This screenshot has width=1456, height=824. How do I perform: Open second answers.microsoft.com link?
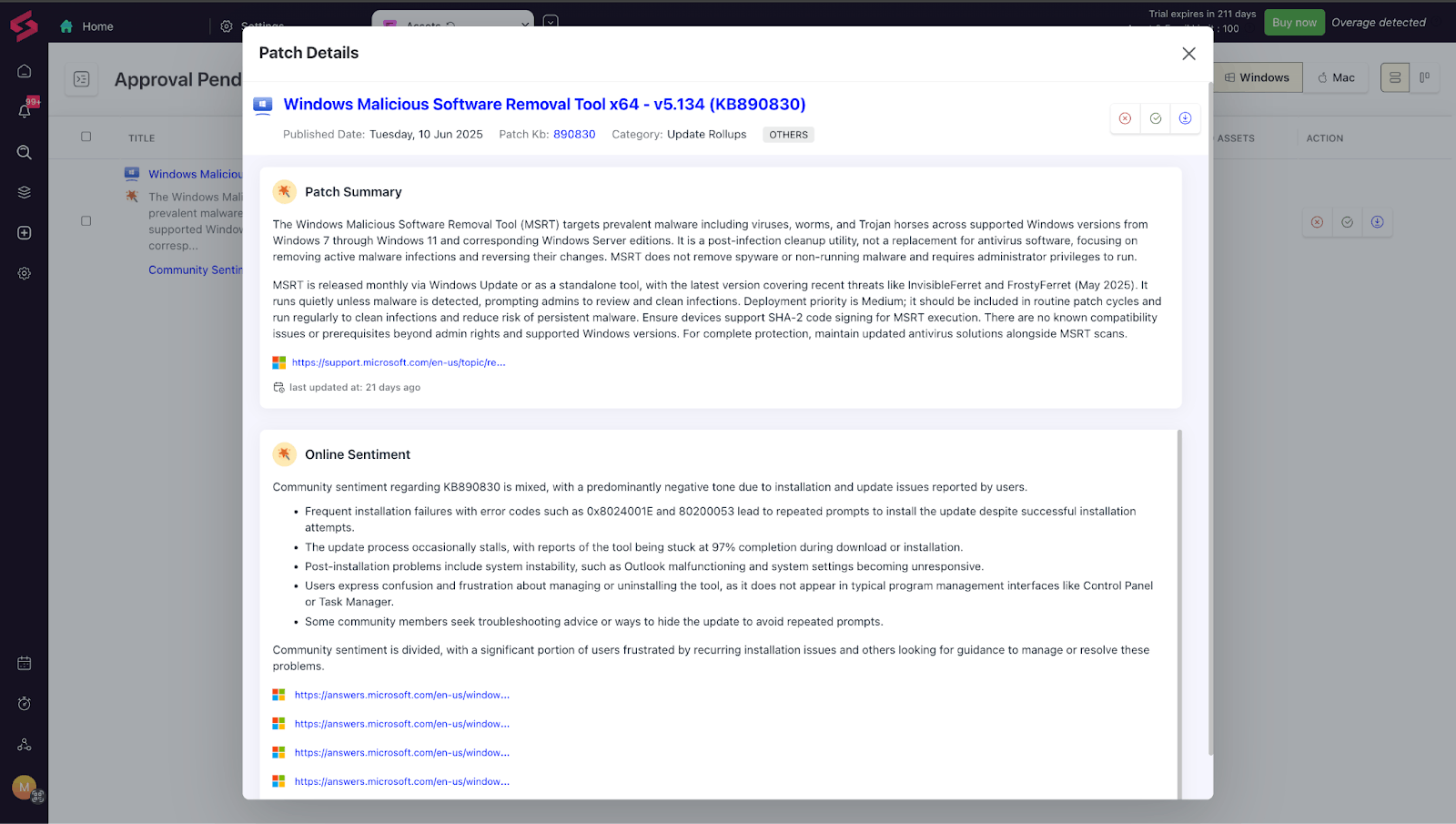tap(402, 724)
